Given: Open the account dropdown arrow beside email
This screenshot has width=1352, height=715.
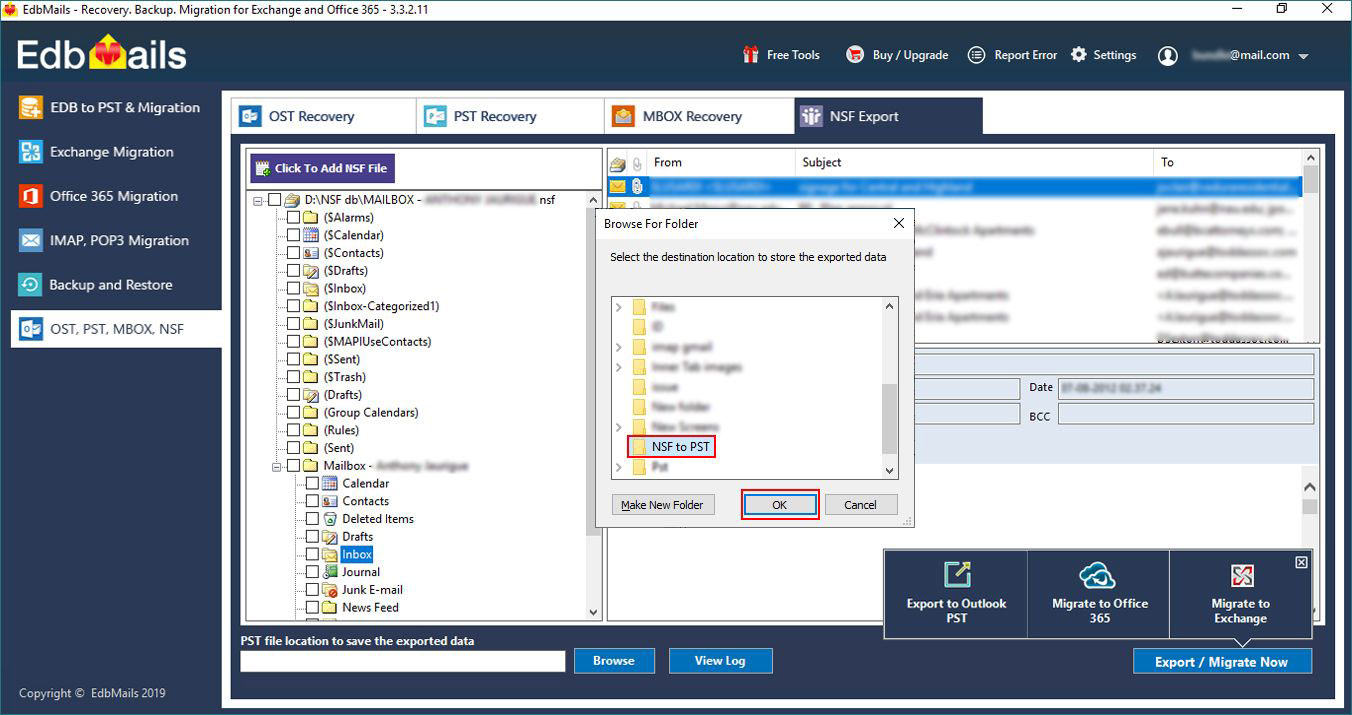Looking at the screenshot, I should [x=1303, y=57].
